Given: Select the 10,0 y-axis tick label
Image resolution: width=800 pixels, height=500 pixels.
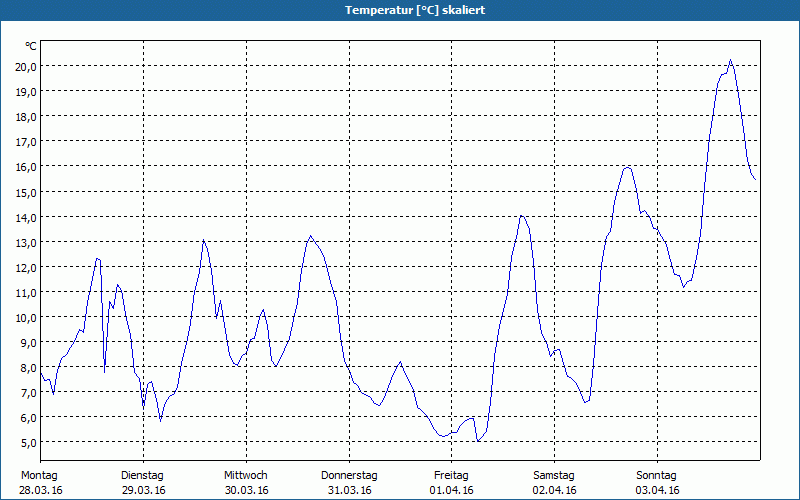Looking at the screenshot, I should pyautogui.click(x=26, y=317).
